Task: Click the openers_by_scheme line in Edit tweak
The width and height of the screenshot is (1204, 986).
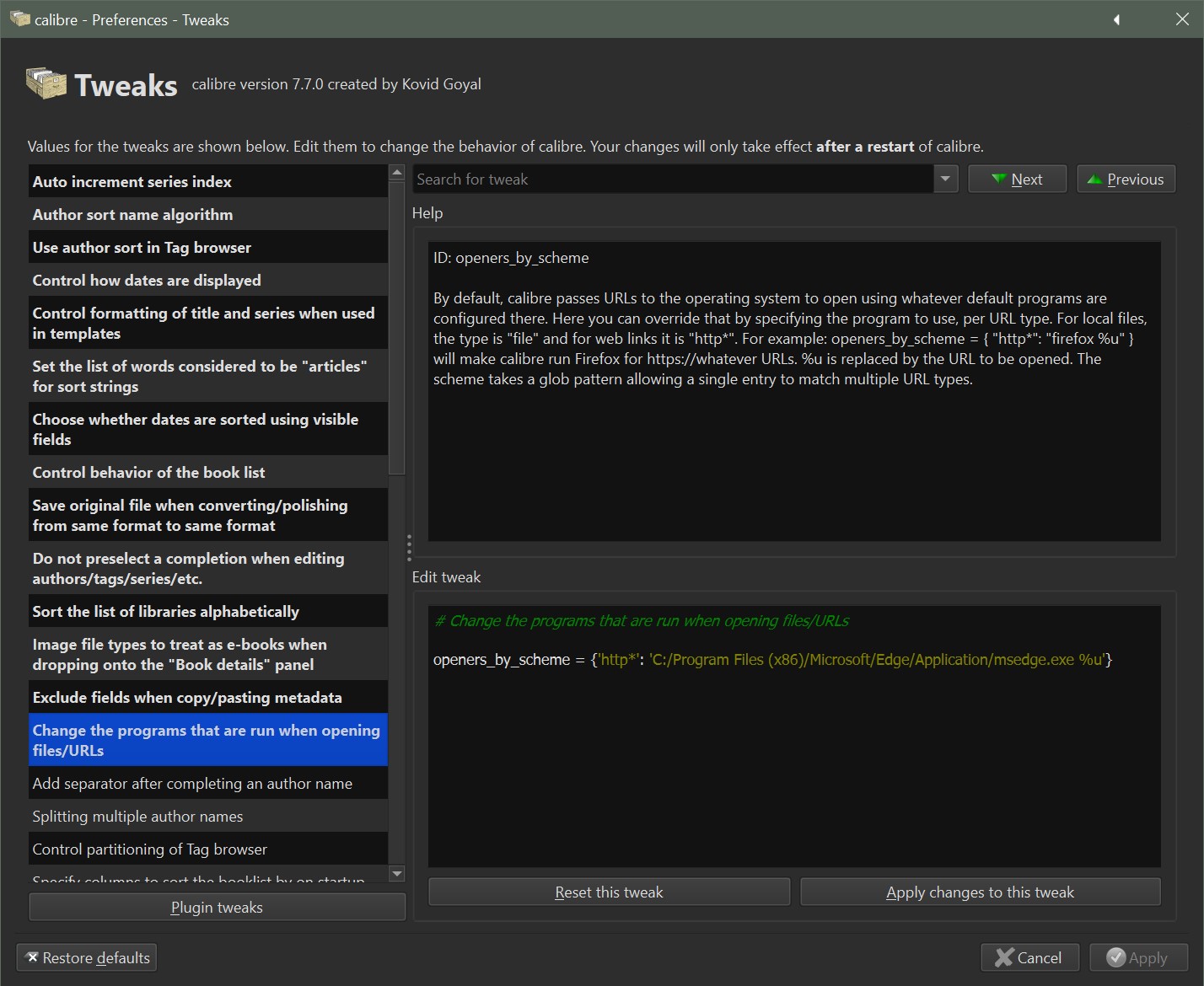Action: click(x=772, y=659)
